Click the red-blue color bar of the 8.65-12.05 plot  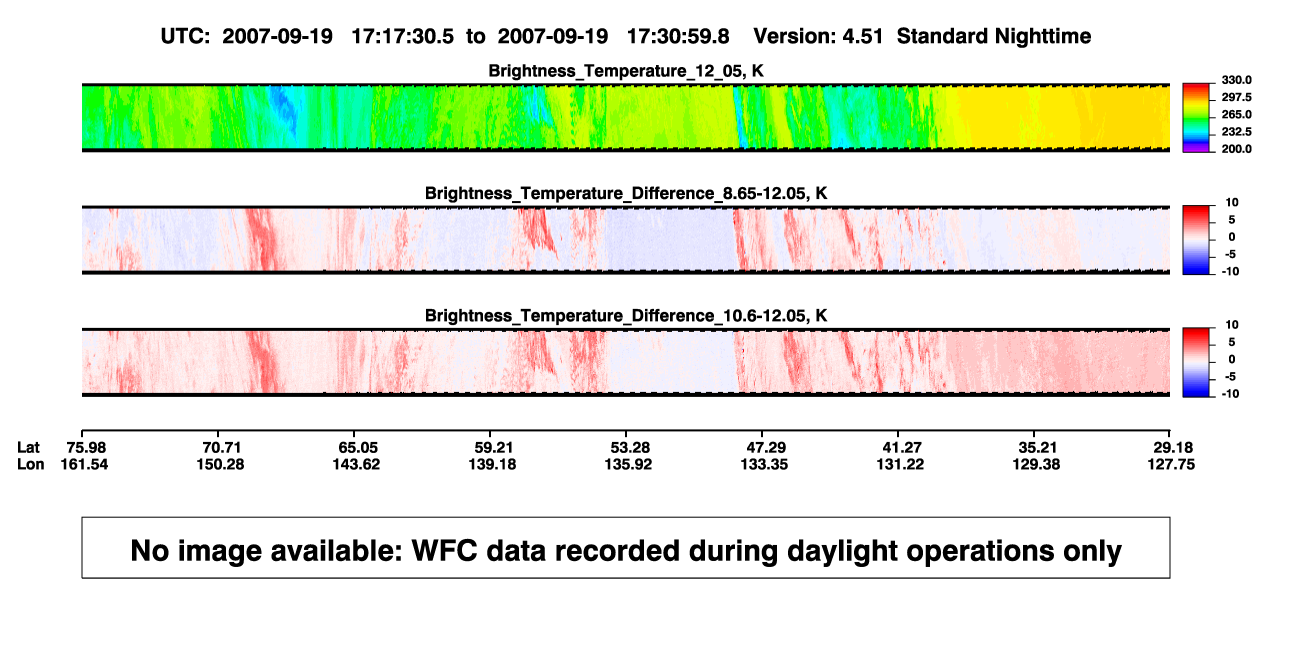click(x=1196, y=240)
